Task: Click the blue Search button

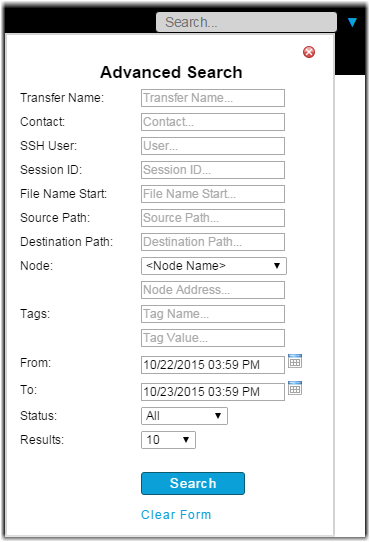Action: point(193,484)
